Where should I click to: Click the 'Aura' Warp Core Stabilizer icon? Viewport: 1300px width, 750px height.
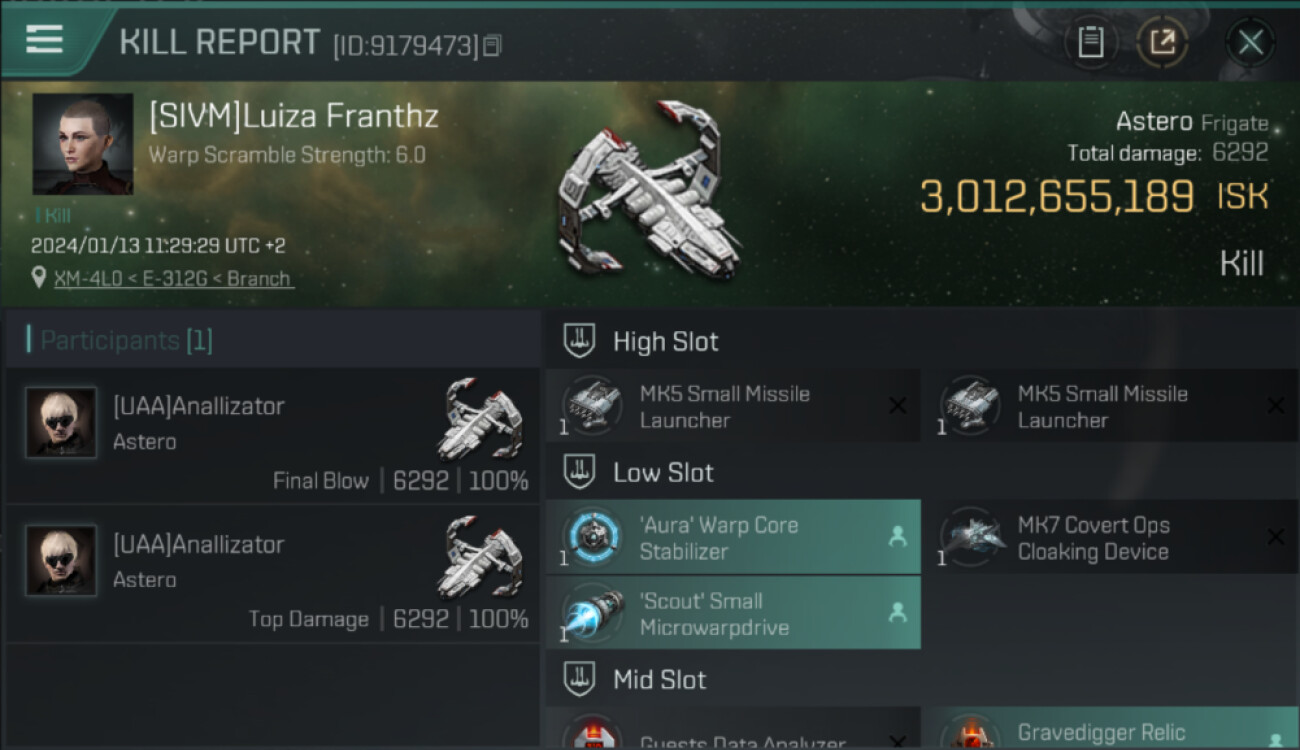tap(592, 537)
